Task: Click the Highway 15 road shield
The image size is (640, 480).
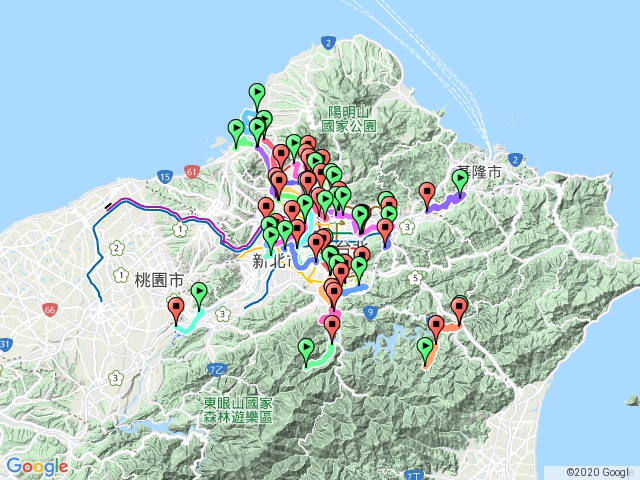Action: coord(163,177)
